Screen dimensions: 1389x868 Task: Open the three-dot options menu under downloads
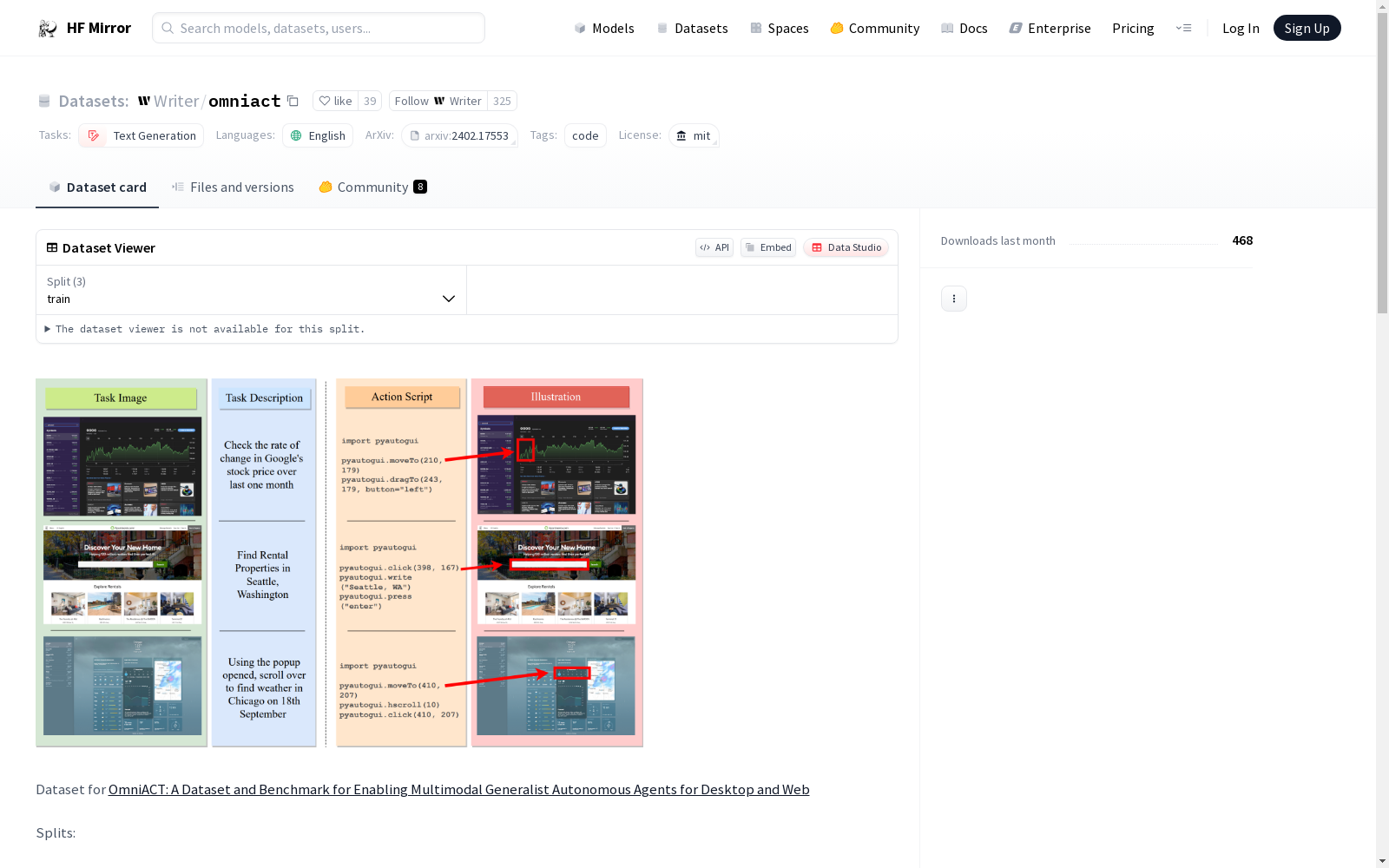coord(954,299)
